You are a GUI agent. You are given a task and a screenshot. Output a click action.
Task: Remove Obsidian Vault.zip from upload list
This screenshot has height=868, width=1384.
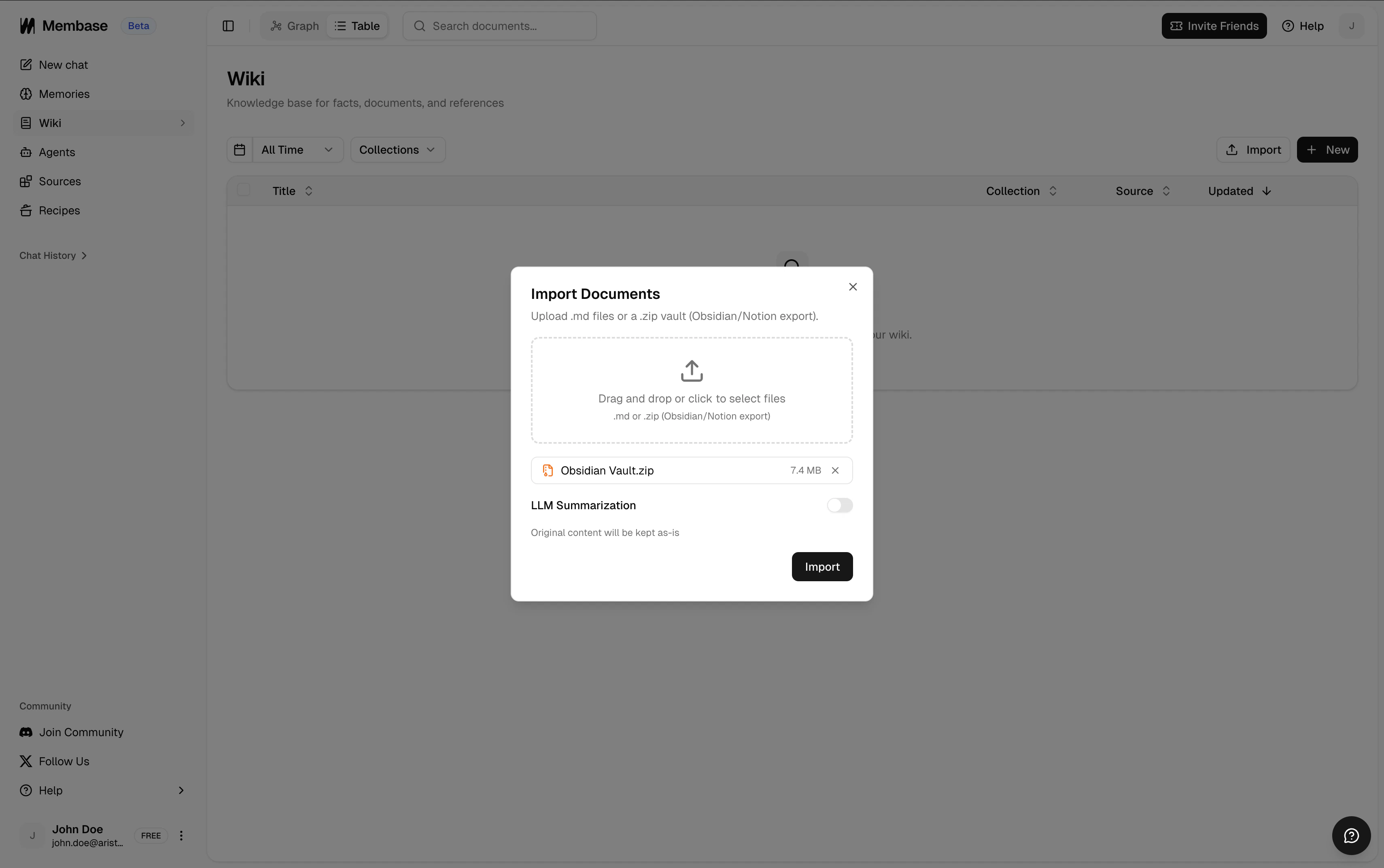835,470
